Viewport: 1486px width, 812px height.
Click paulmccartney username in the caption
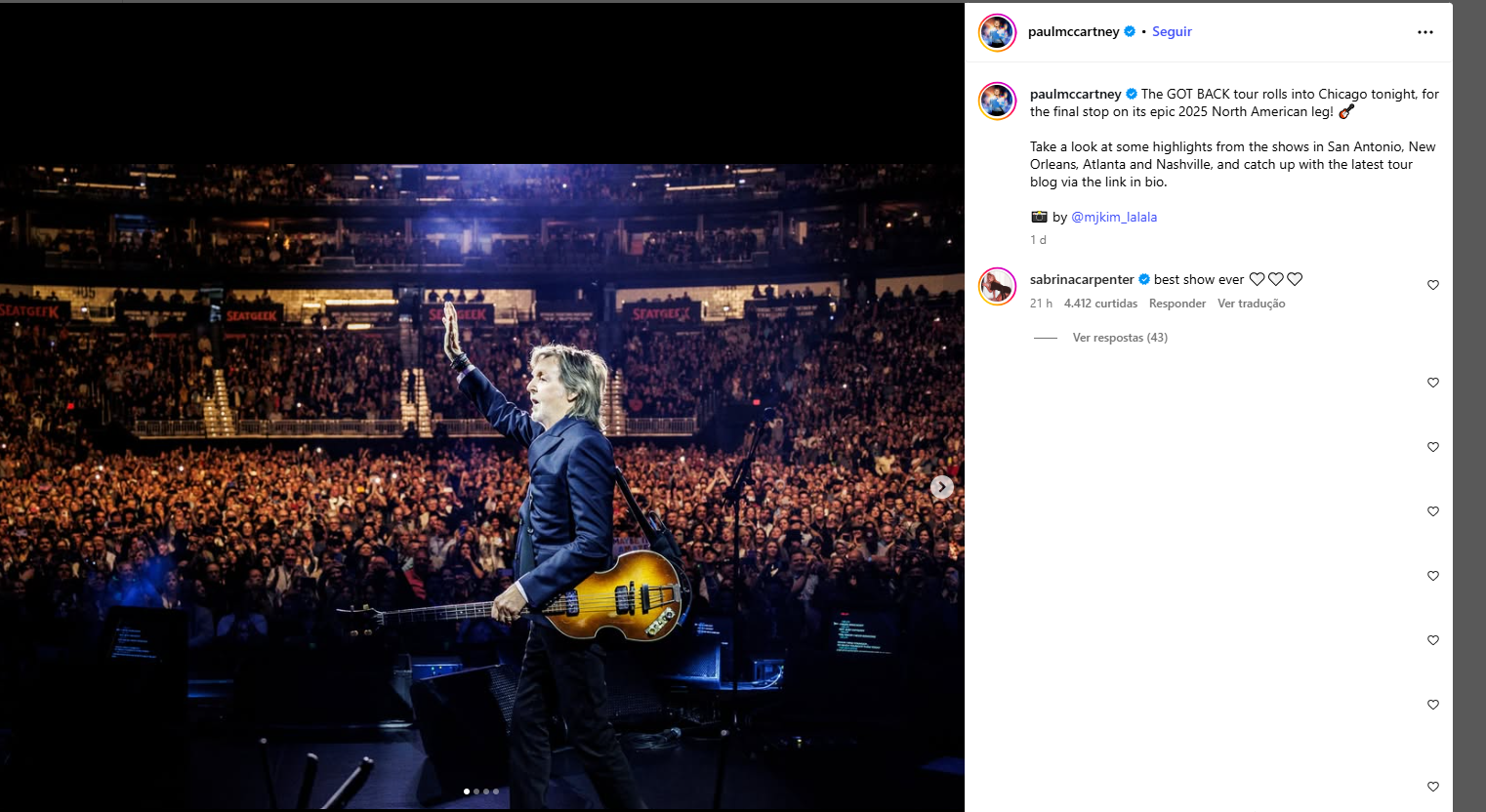click(1075, 94)
